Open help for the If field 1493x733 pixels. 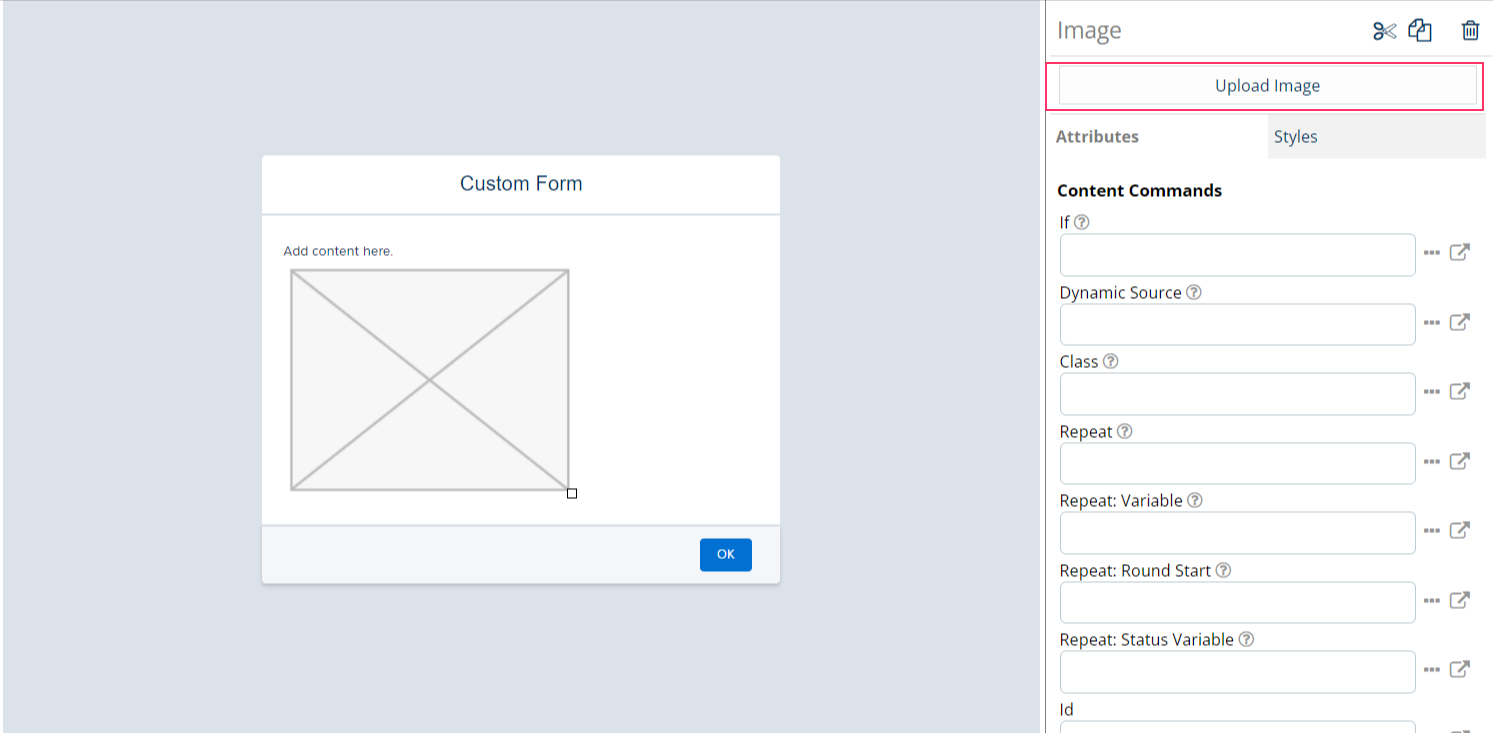coord(1081,223)
